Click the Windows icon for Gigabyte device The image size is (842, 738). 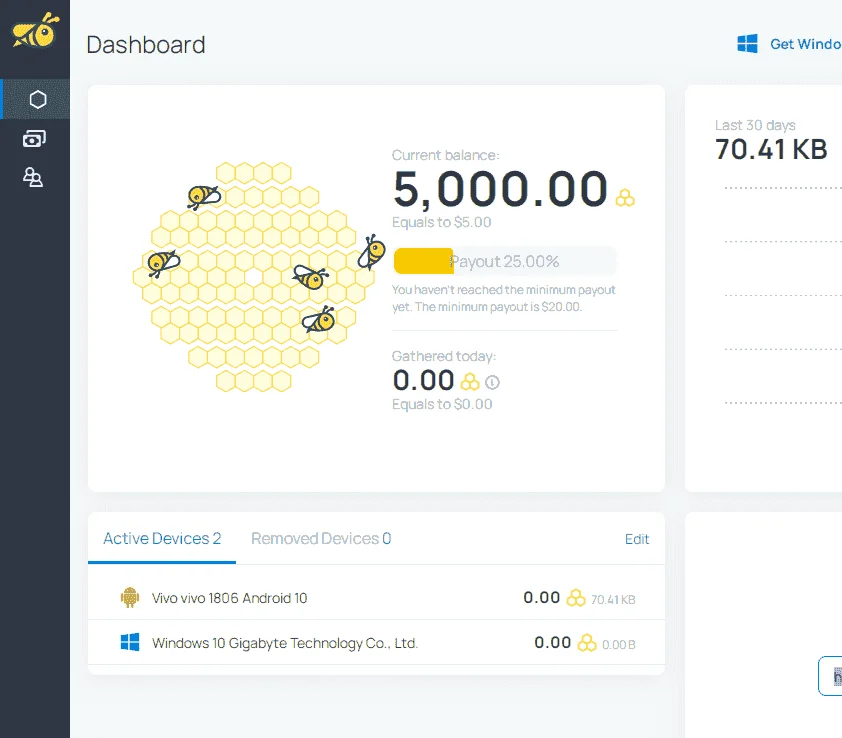pyautogui.click(x=130, y=642)
